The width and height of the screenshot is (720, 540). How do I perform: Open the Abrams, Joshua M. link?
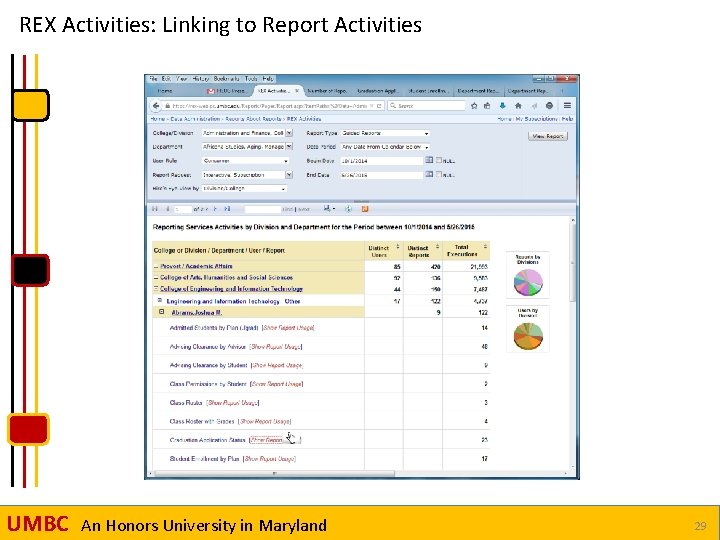[x=197, y=313]
